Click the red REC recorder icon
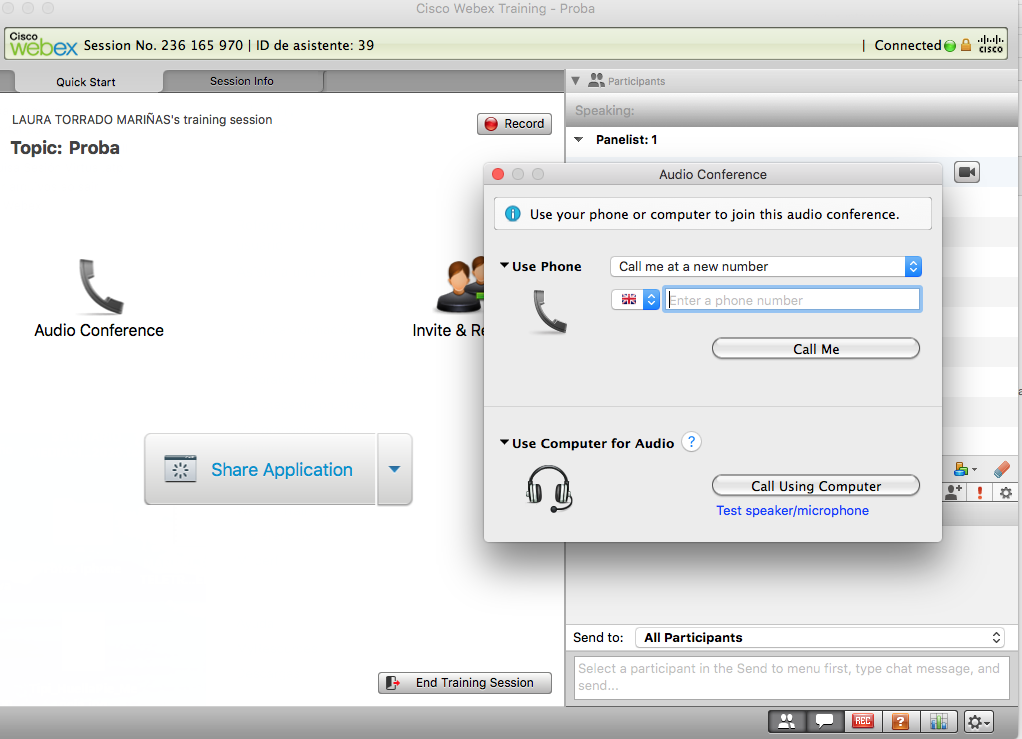Viewport: 1022px width, 739px height. pos(861,721)
